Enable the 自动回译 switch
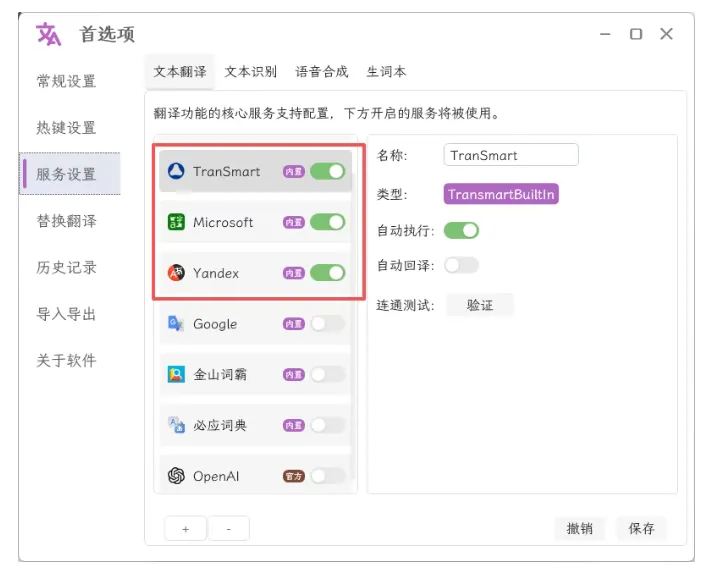 (461, 265)
